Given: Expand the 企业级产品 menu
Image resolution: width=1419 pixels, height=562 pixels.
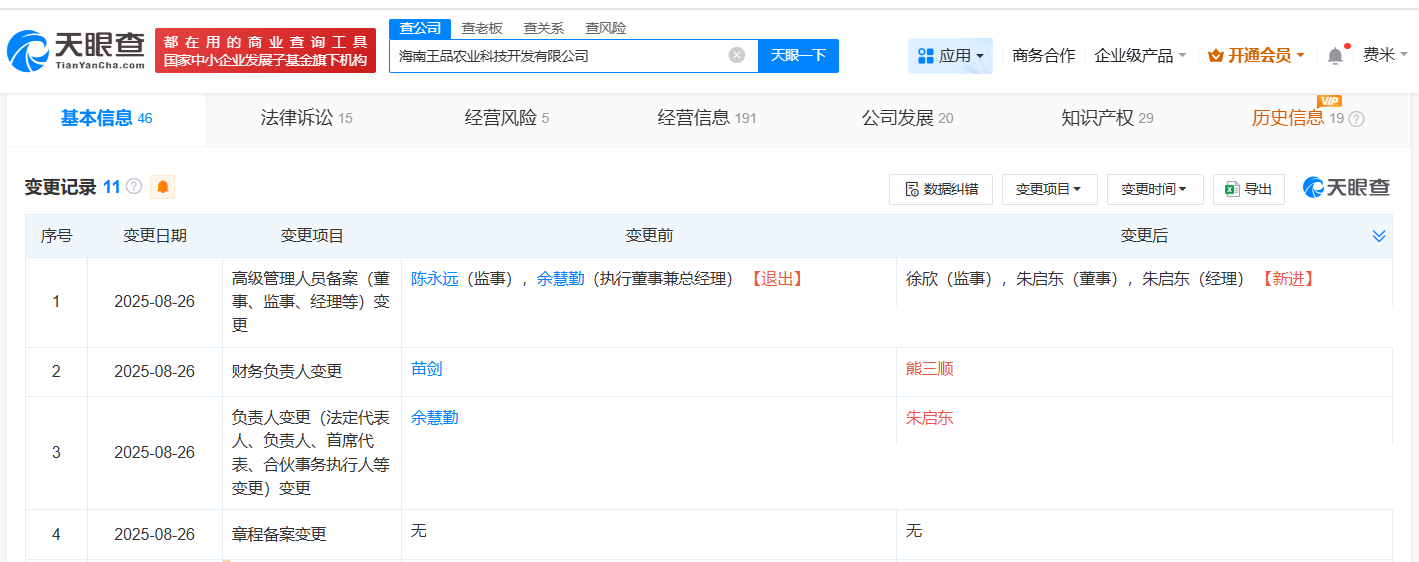Looking at the screenshot, I should [1140, 56].
